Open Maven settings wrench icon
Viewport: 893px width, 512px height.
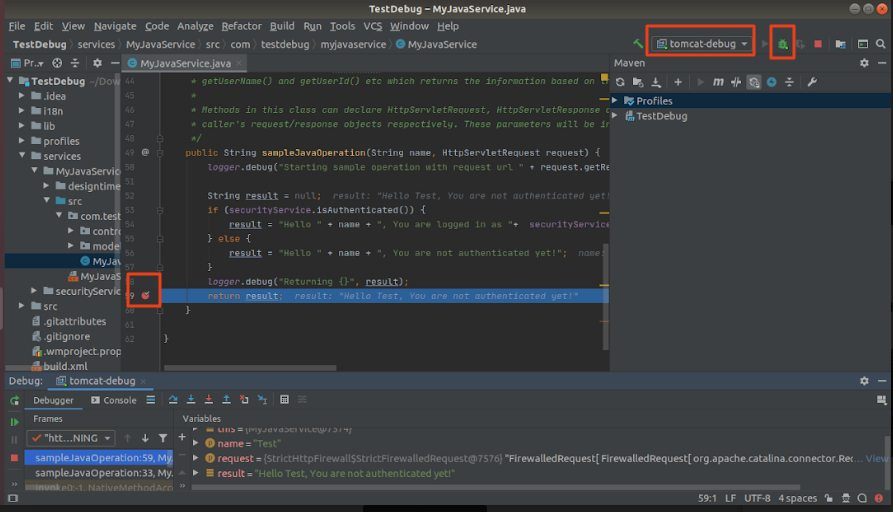tap(812, 82)
